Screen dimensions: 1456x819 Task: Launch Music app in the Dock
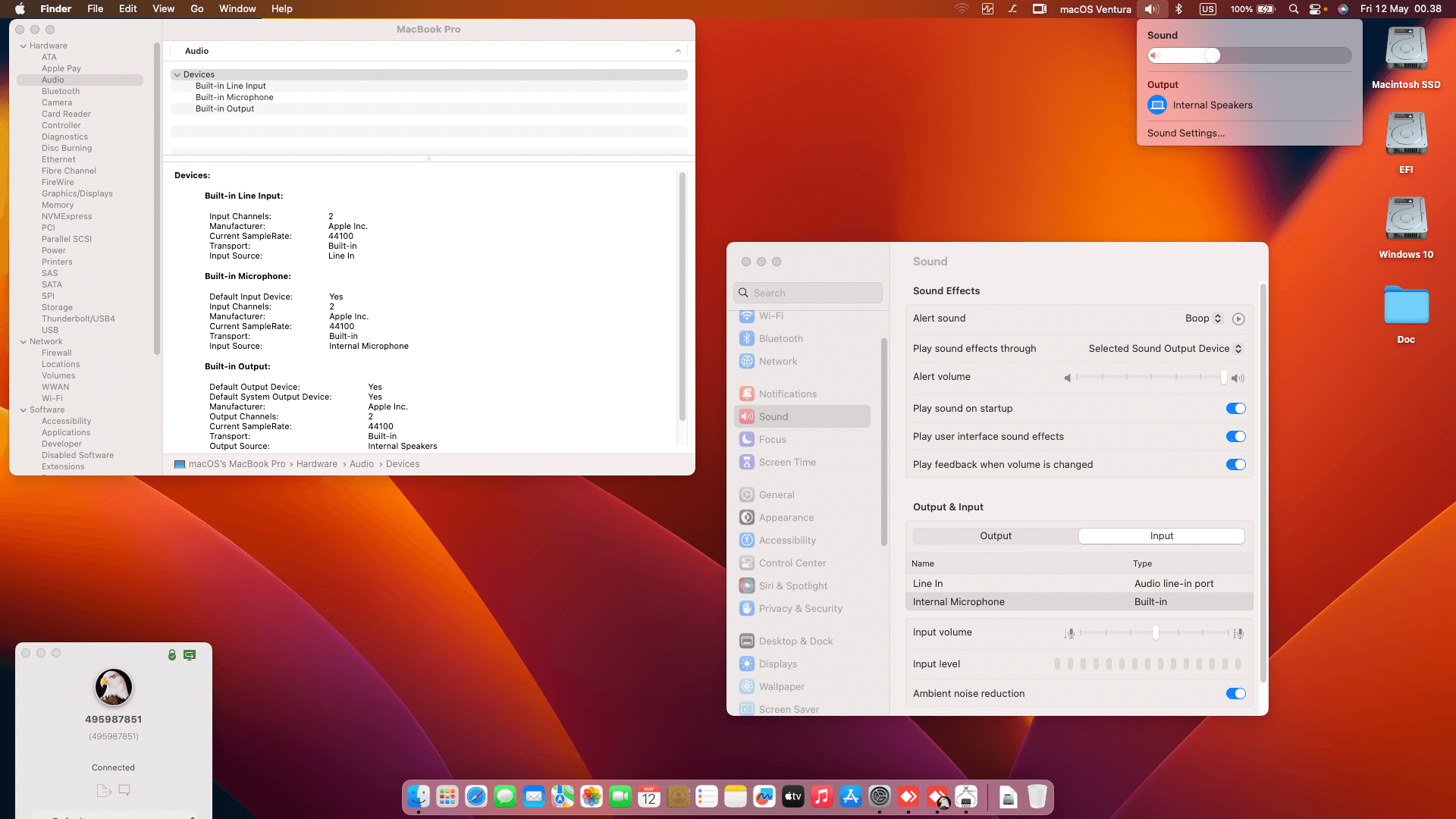coord(822,796)
